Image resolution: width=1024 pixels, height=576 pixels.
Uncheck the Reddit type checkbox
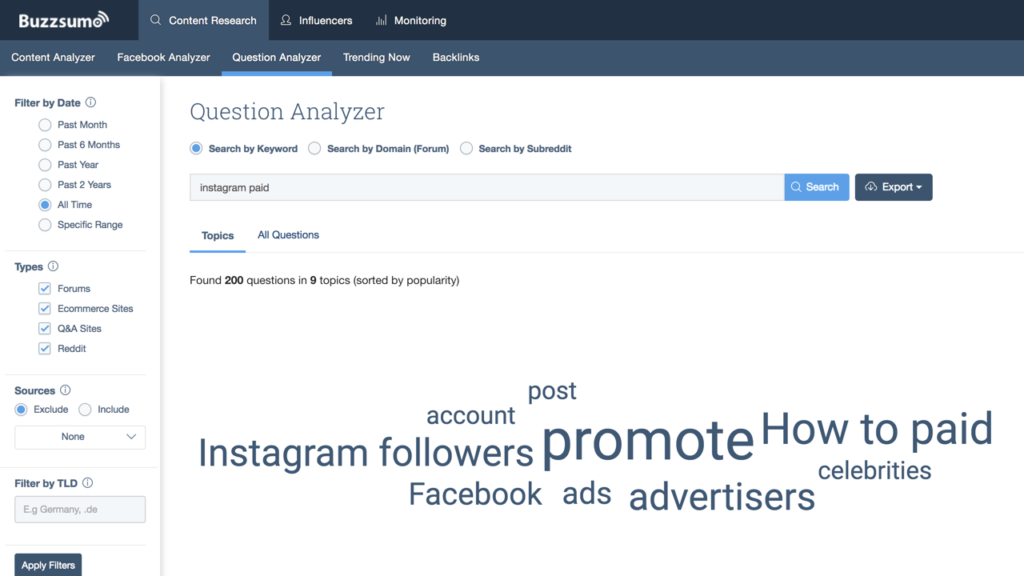coord(44,348)
